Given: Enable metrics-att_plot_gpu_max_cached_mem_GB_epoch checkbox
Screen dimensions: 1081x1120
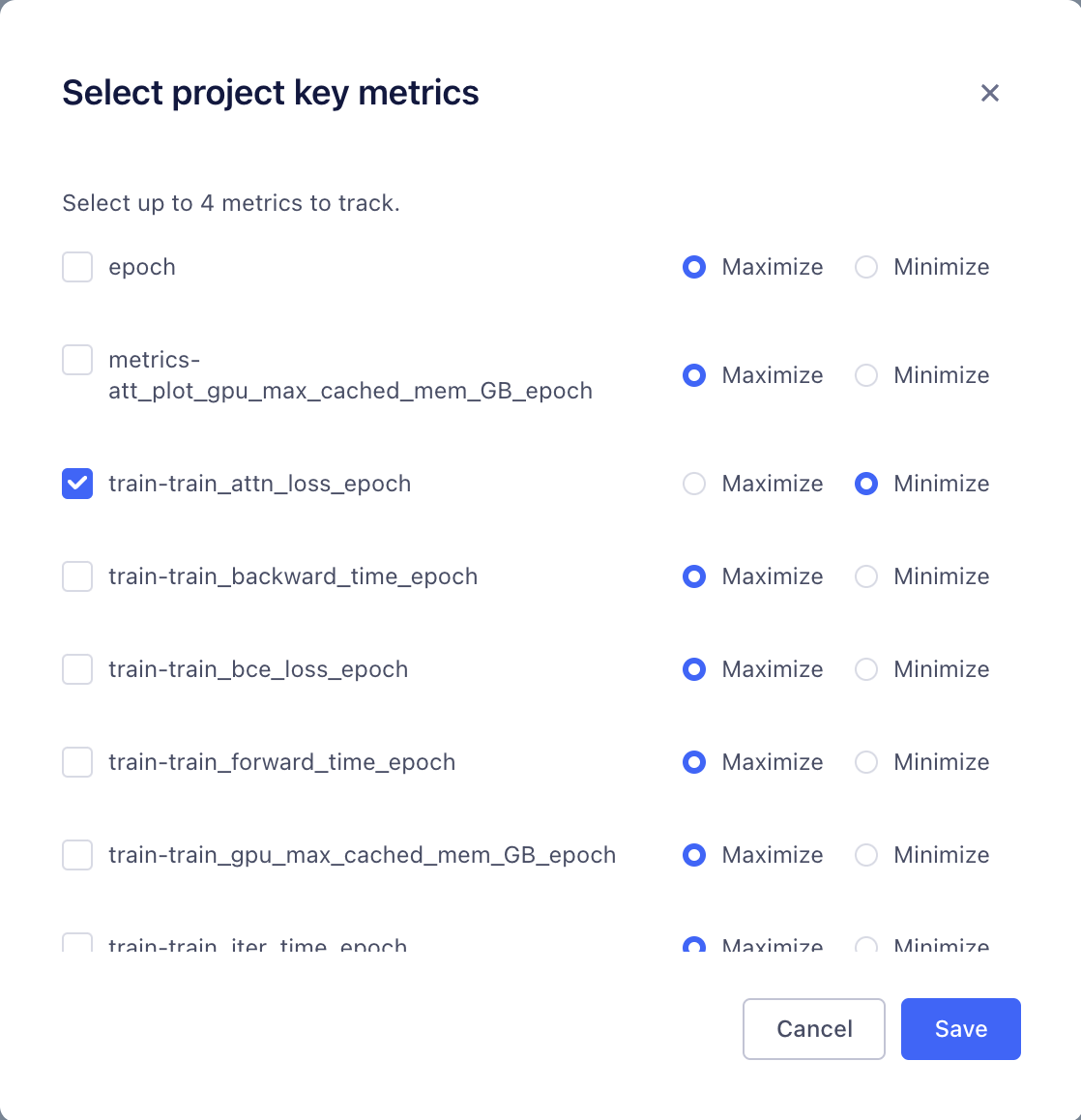Looking at the screenshot, I should [x=77, y=360].
